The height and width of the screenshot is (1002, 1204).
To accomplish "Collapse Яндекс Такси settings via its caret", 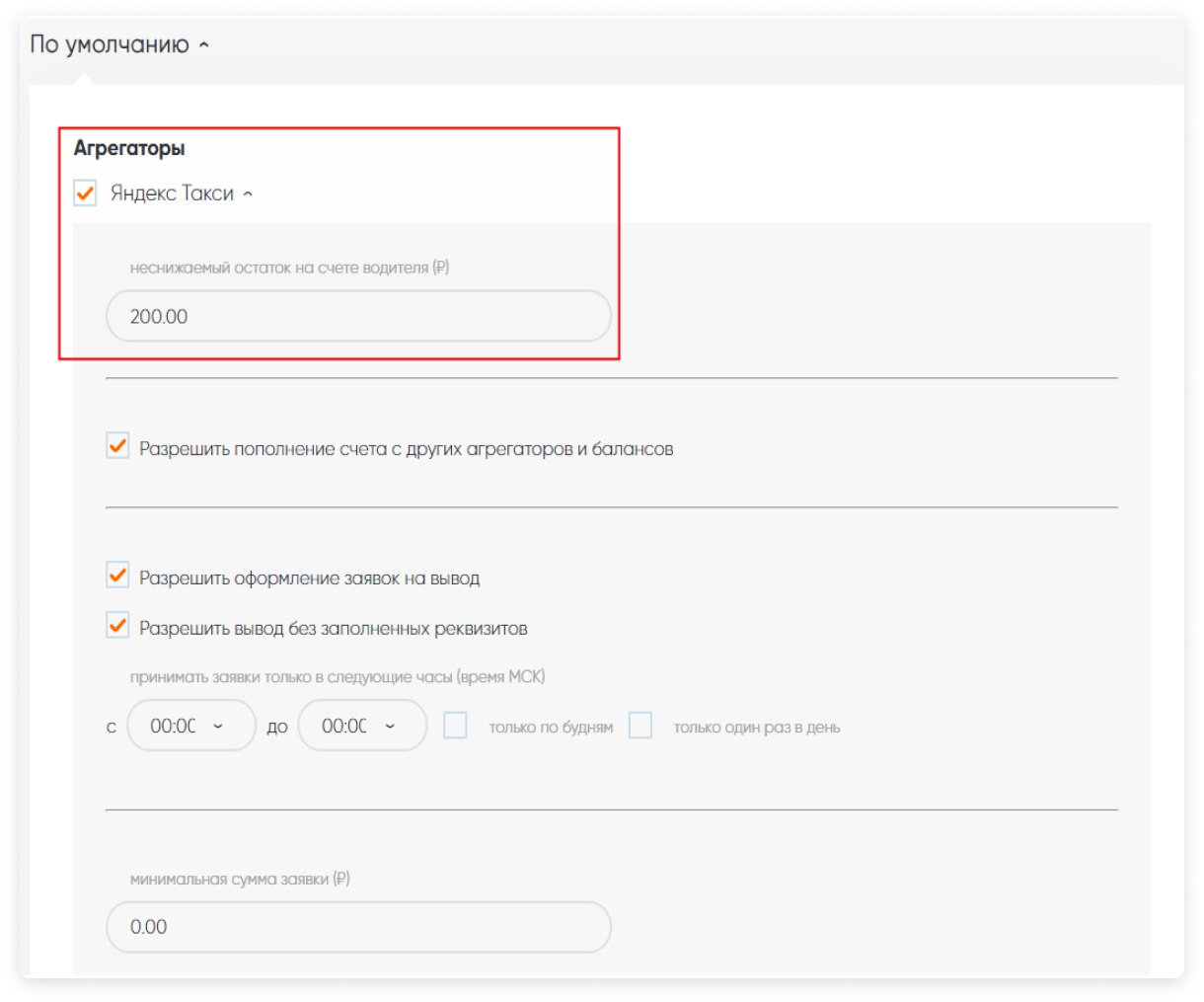I will tap(248, 194).
